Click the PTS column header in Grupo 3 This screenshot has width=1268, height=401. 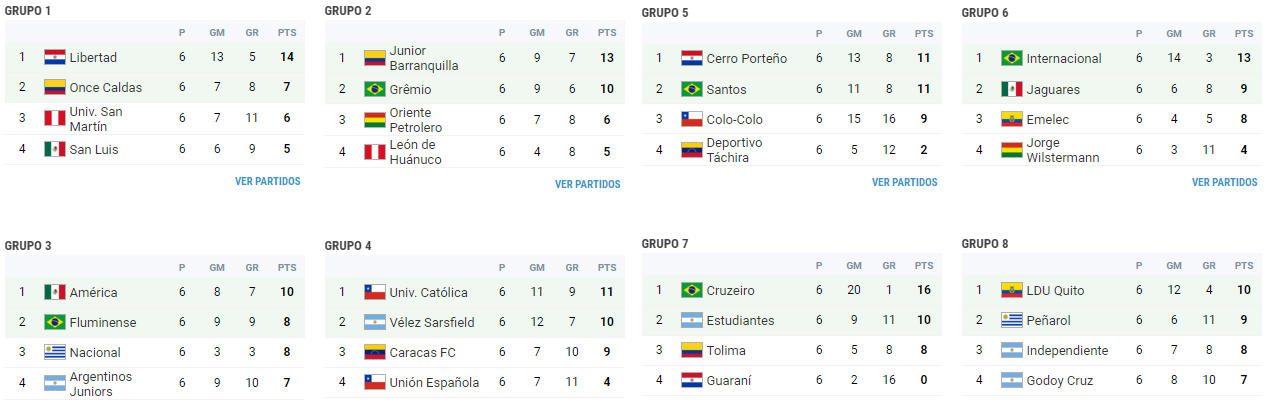[287, 267]
